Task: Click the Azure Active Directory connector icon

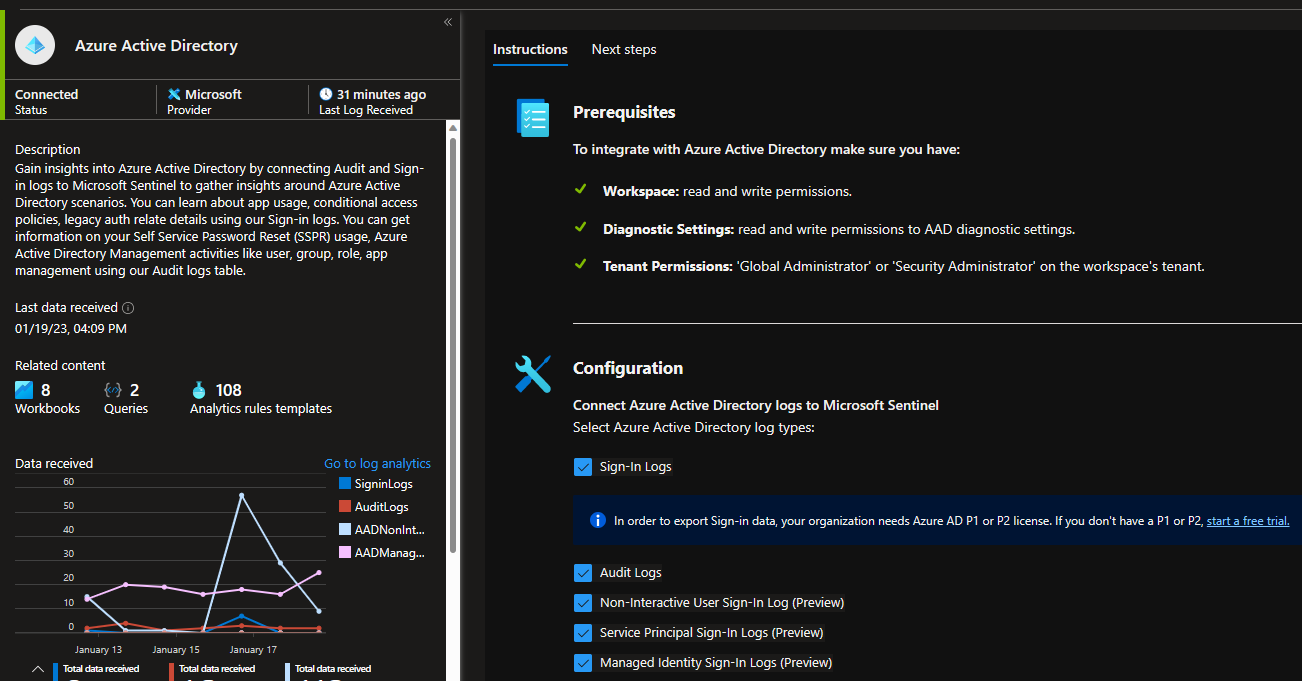Action: click(x=35, y=45)
